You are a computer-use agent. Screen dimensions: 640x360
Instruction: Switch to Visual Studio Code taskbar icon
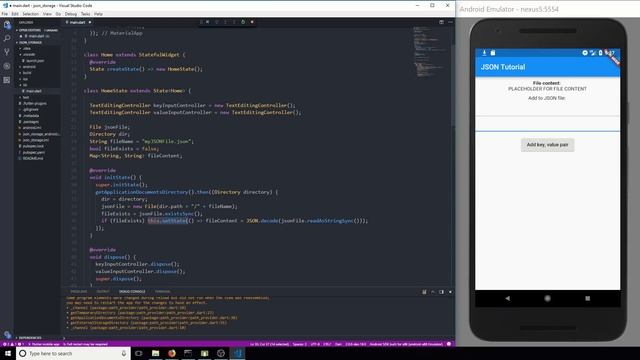pos(238,353)
